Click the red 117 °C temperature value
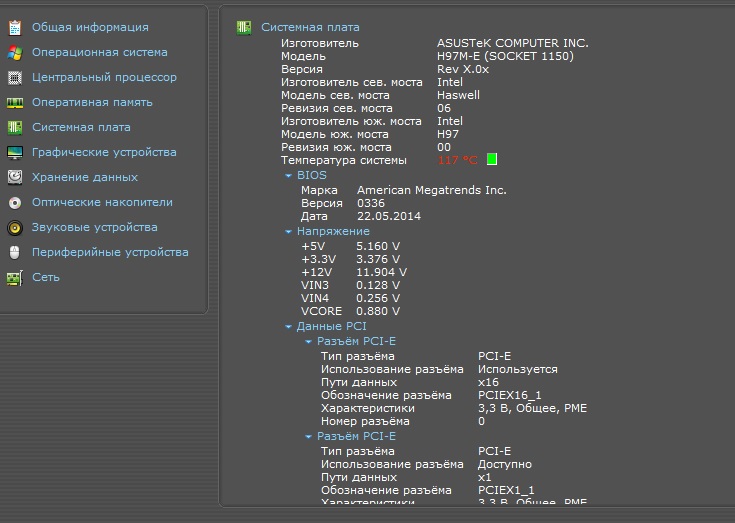 [457, 160]
